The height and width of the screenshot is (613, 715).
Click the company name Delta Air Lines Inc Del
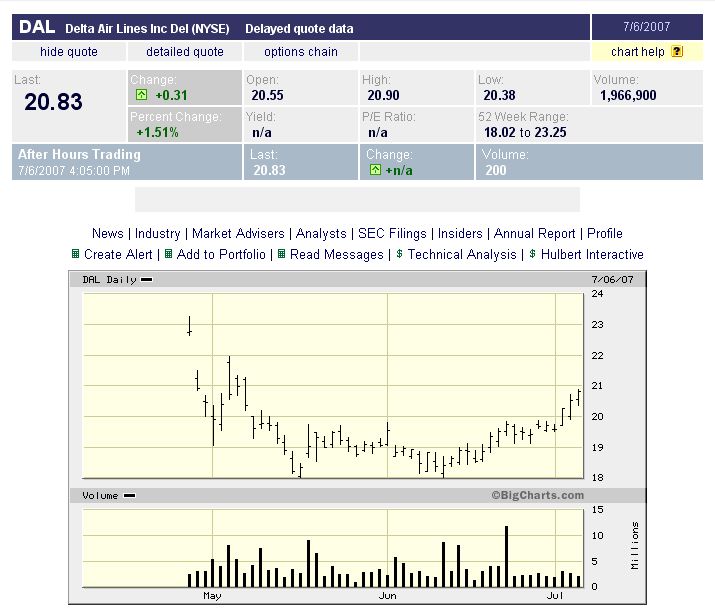(x=147, y=28)
